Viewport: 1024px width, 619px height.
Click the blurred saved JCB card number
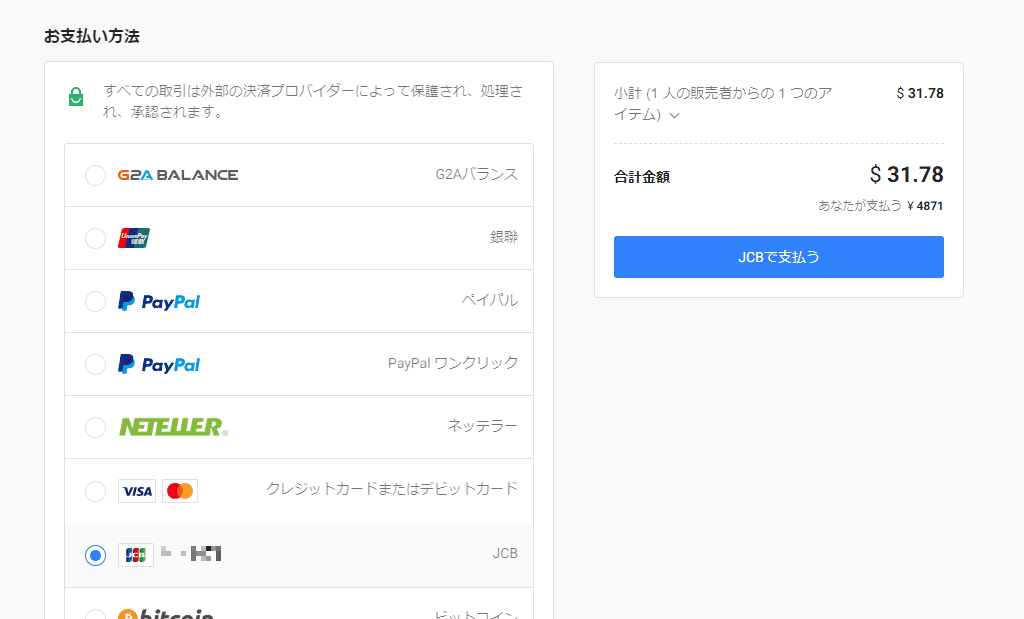[x=191, y=554]
